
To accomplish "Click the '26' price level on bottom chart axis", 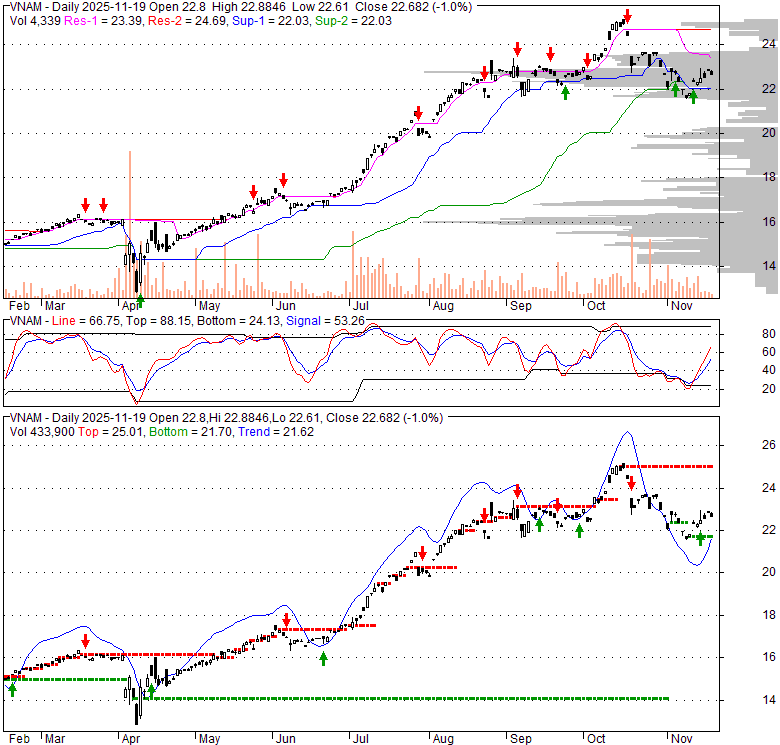I will pos(769,445).
